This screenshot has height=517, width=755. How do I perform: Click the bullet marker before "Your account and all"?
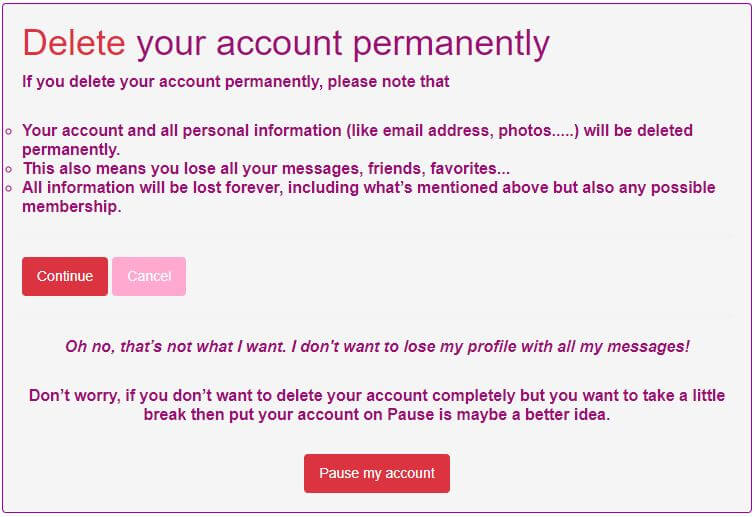pyautogui.click(x=9, y=131)
